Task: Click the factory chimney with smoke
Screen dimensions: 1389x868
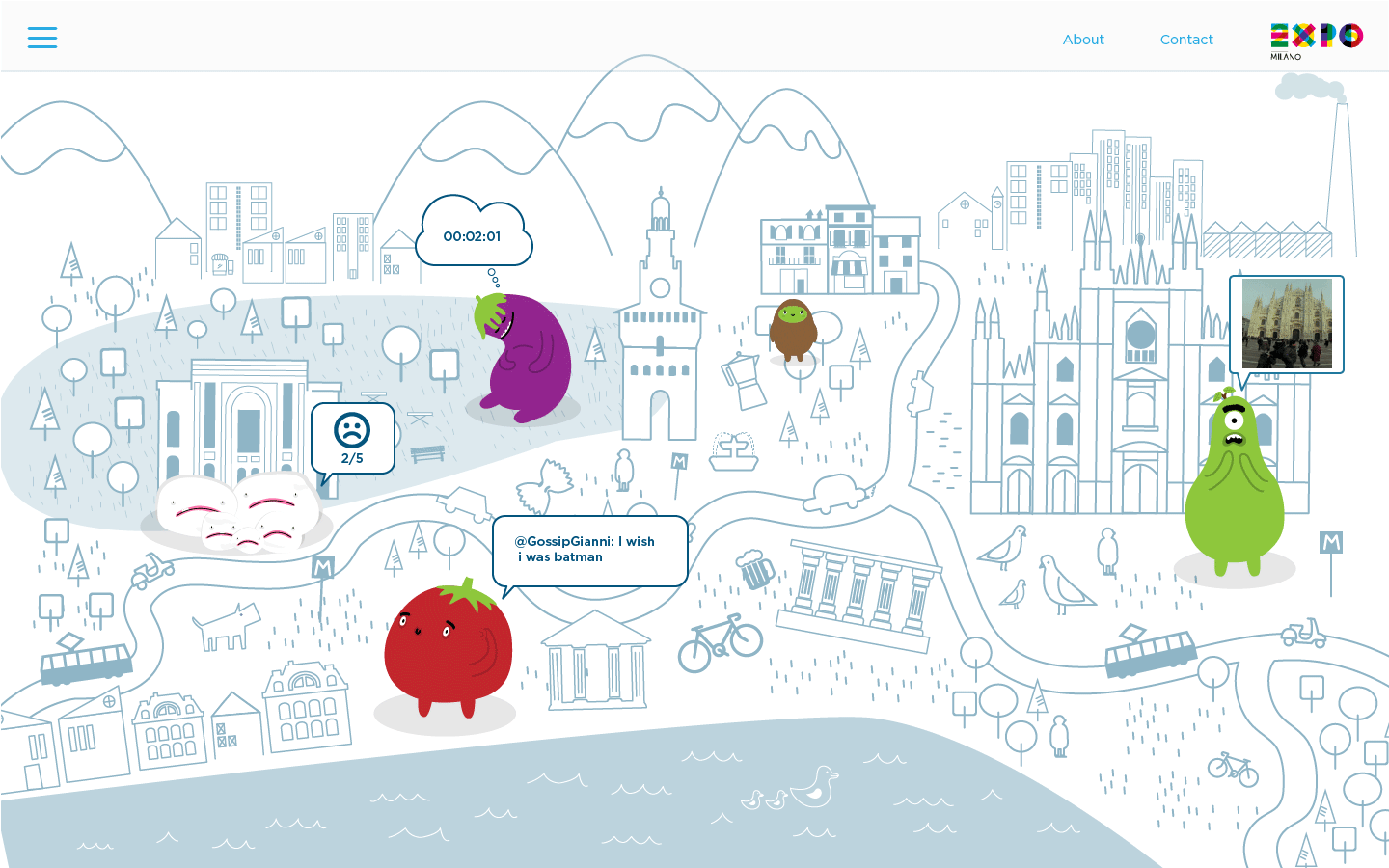Action: point(1342,178)
